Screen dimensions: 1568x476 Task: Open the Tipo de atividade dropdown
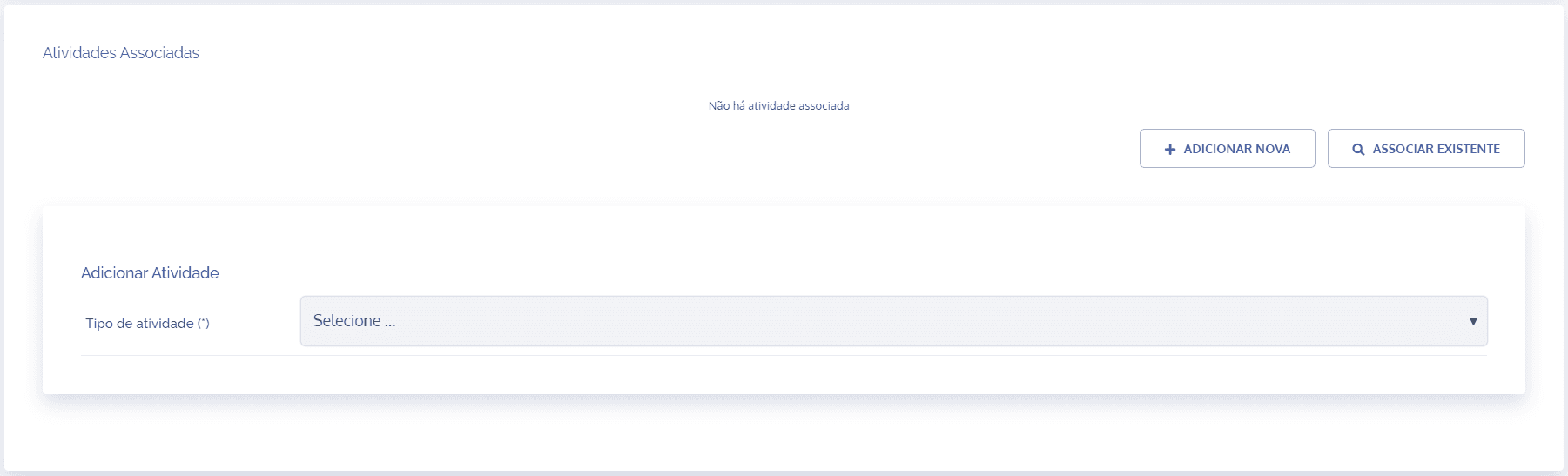pyautogui.click(x=894, y=321)
